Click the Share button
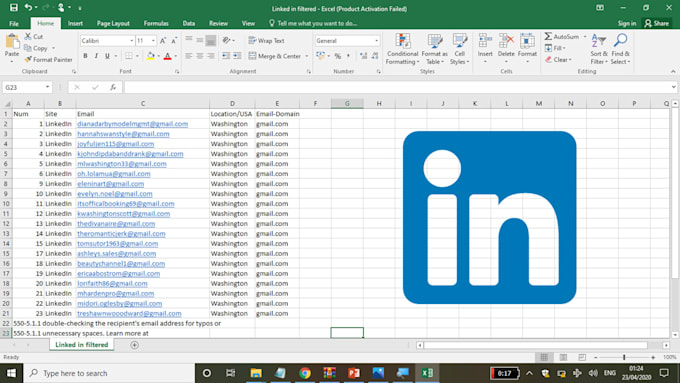Image resolution: width=680 pixels, height=383 pixels. point(657,23)
